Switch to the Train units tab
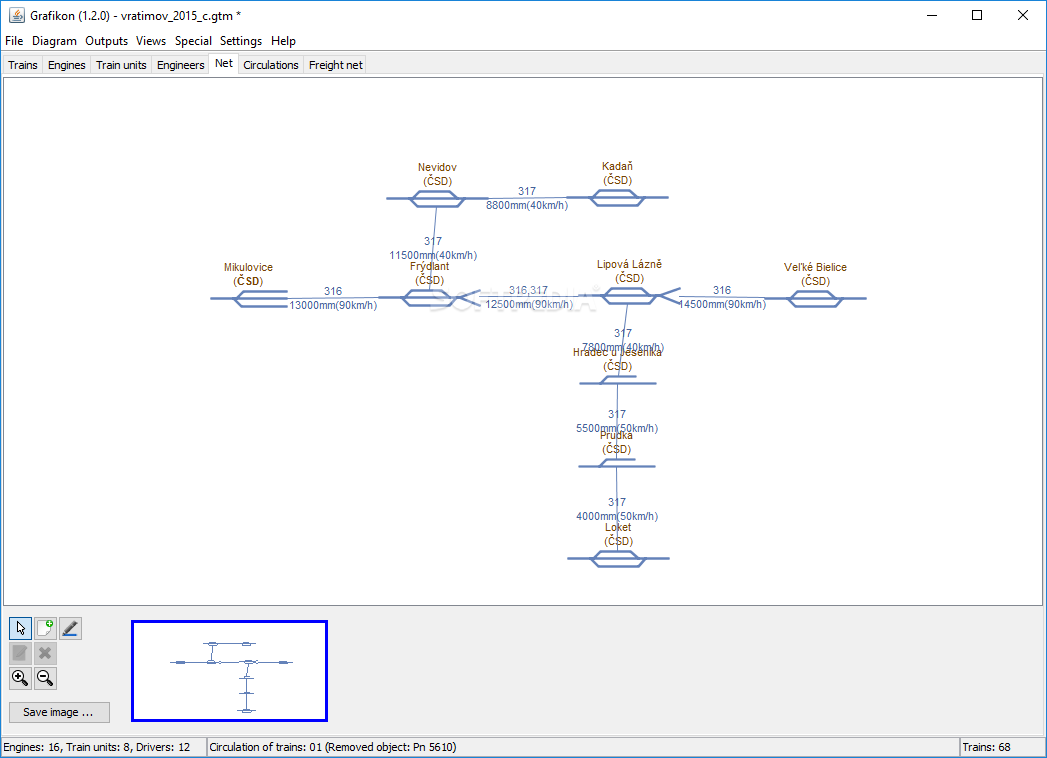1047x758 pixels. click(121, 65)
